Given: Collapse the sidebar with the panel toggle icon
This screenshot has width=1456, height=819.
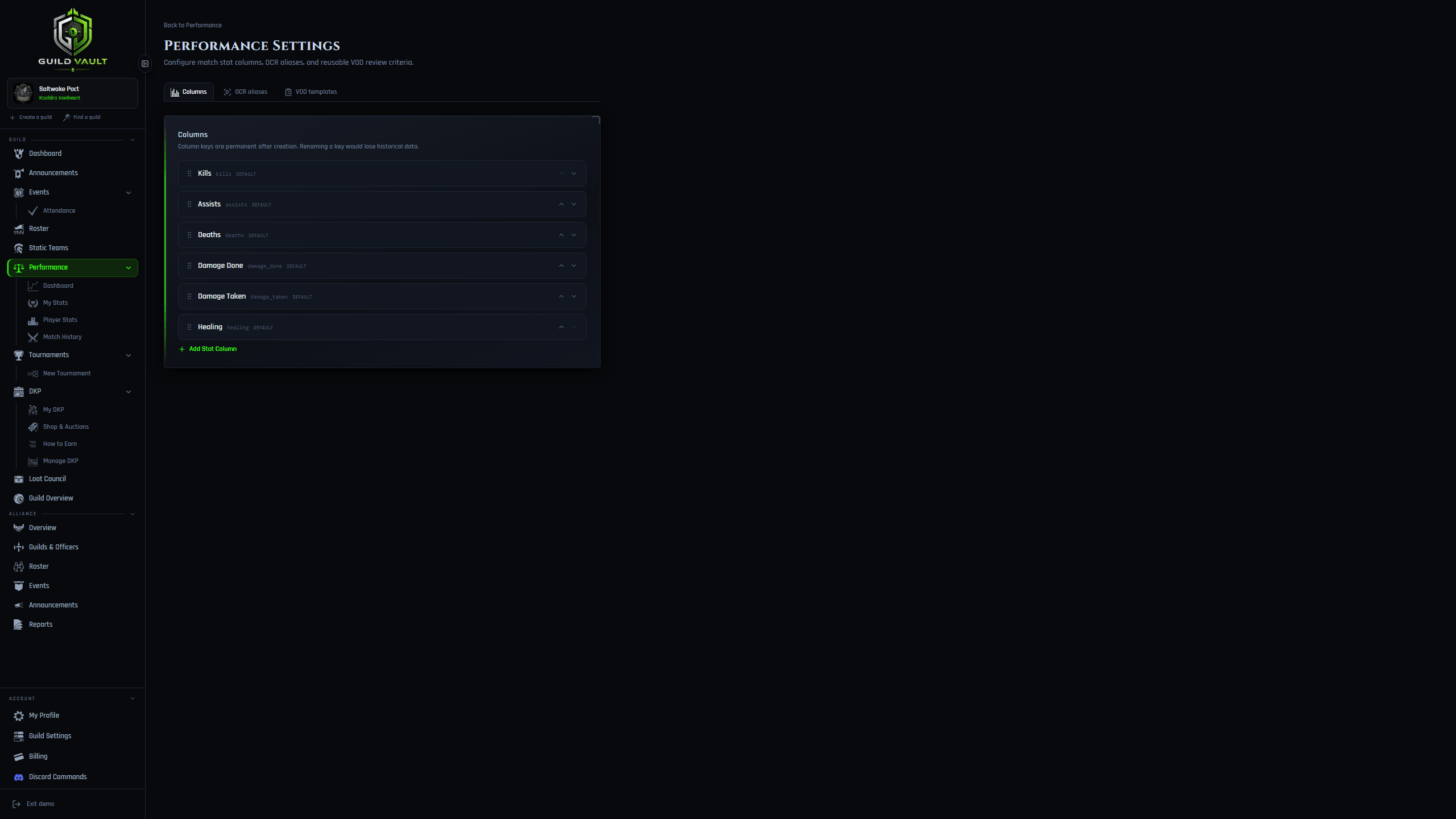Looking at the screenshot, I should click(145, 64).
